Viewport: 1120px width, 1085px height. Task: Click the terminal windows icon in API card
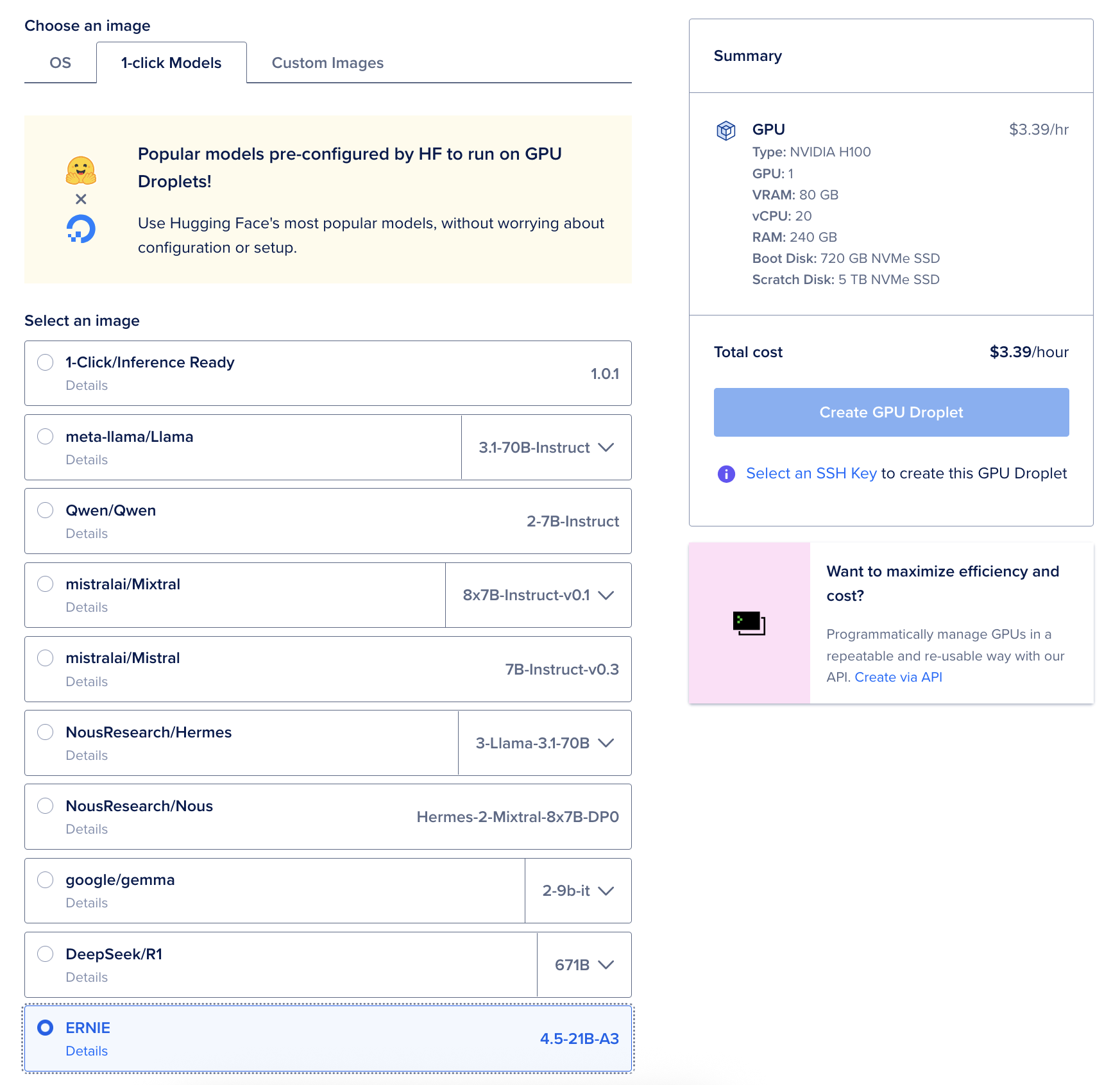tap(749, 623)
